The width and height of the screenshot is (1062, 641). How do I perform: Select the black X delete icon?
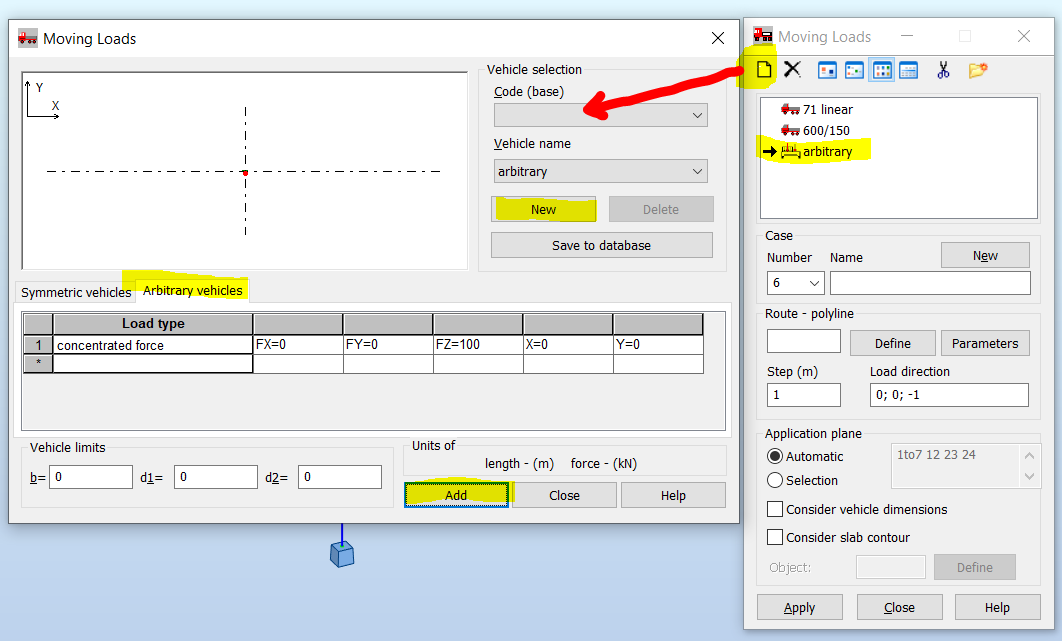click(793, 69)
